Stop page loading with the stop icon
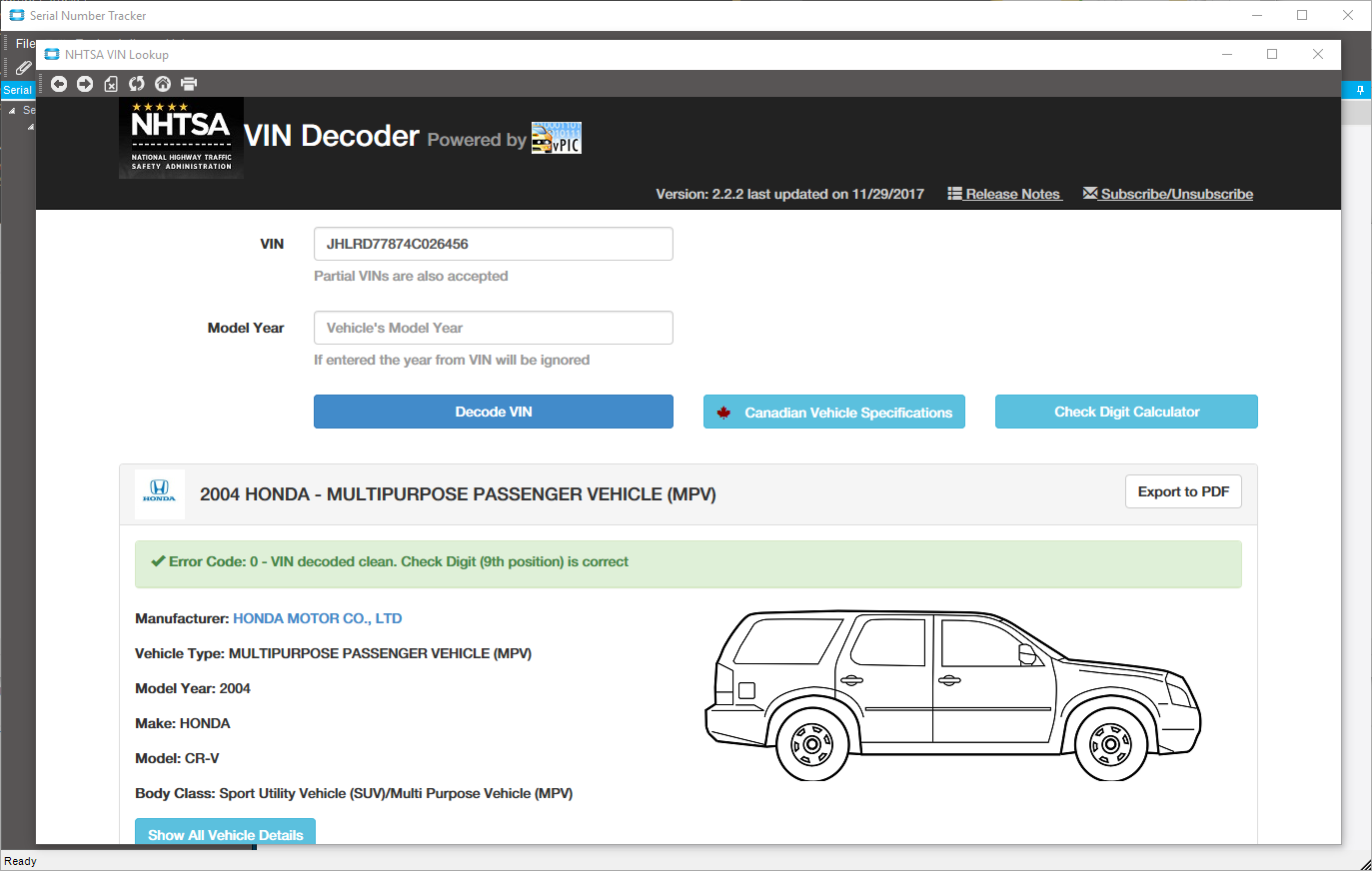Viewport: 1372px width, 871px height. pyautogui.click(x=111, y=84)
